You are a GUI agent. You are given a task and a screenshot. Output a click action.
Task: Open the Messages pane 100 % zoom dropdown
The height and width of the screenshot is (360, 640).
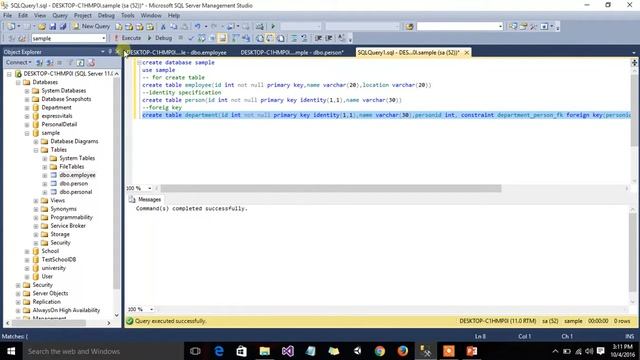tap(151, 309)
